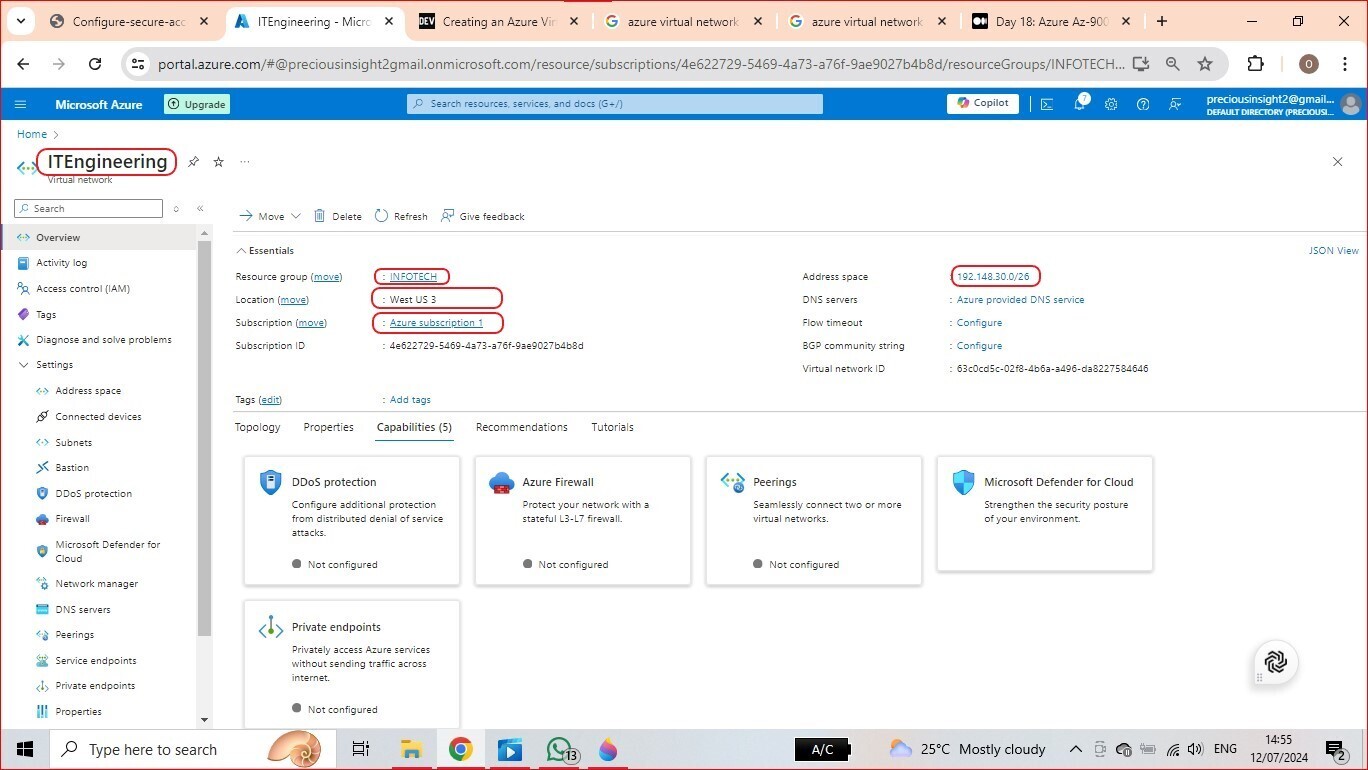Open the Azure Firewall capability card
This screenshot has width=1368, height=770.
[x=583, y=521]
